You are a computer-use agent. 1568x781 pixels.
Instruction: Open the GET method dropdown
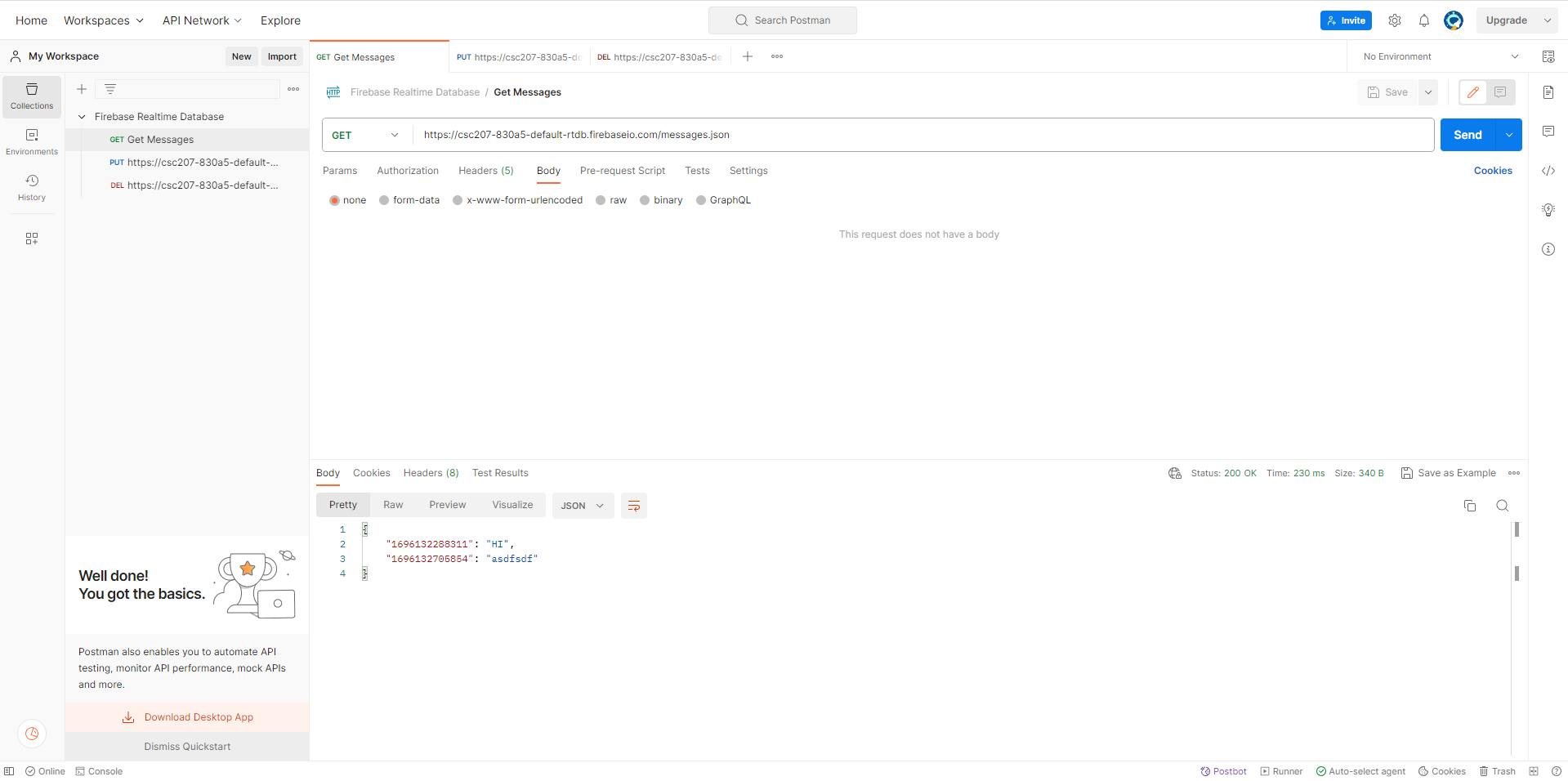coord(366,135)
